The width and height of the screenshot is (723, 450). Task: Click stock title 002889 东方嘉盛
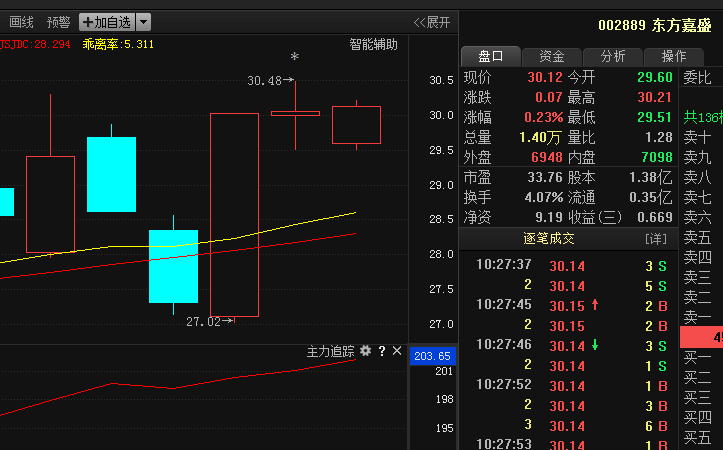point(655,25)
